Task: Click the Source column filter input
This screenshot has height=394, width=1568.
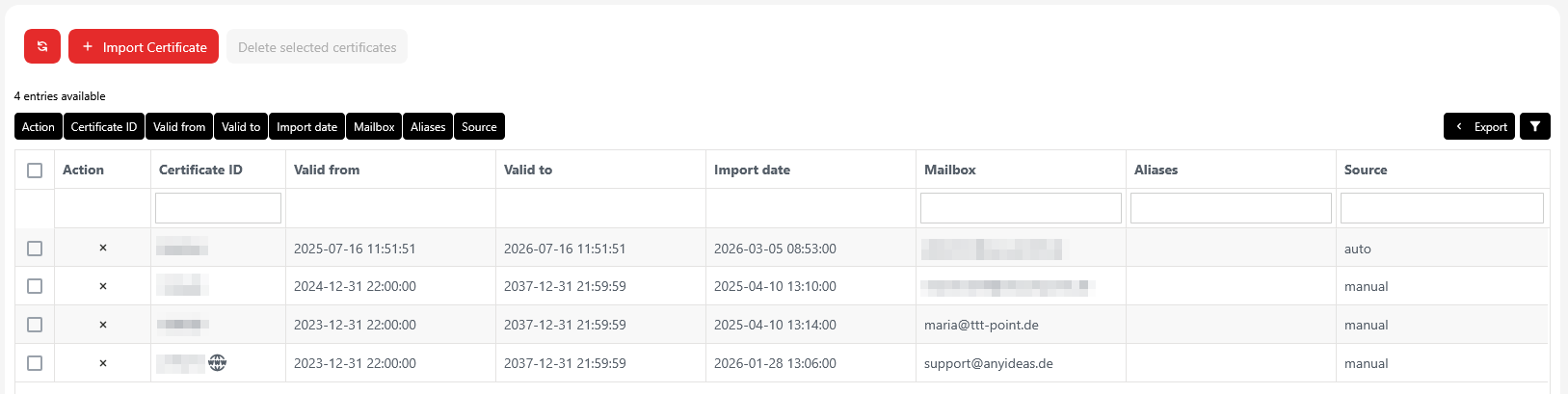Action: pos(1442,208)
